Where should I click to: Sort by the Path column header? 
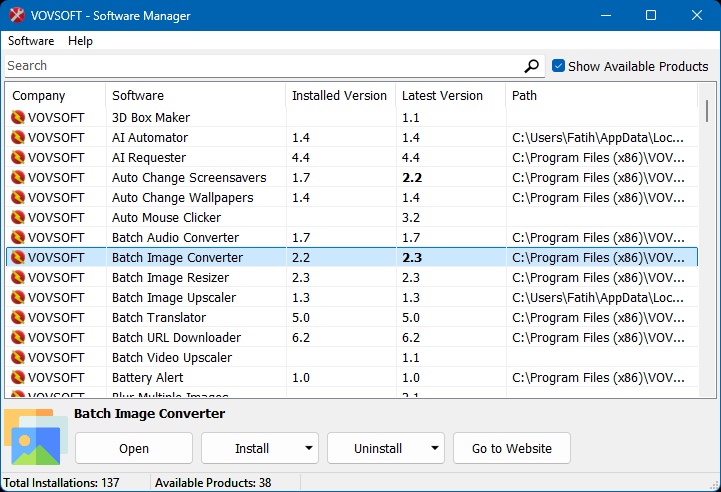coord(601,96)
